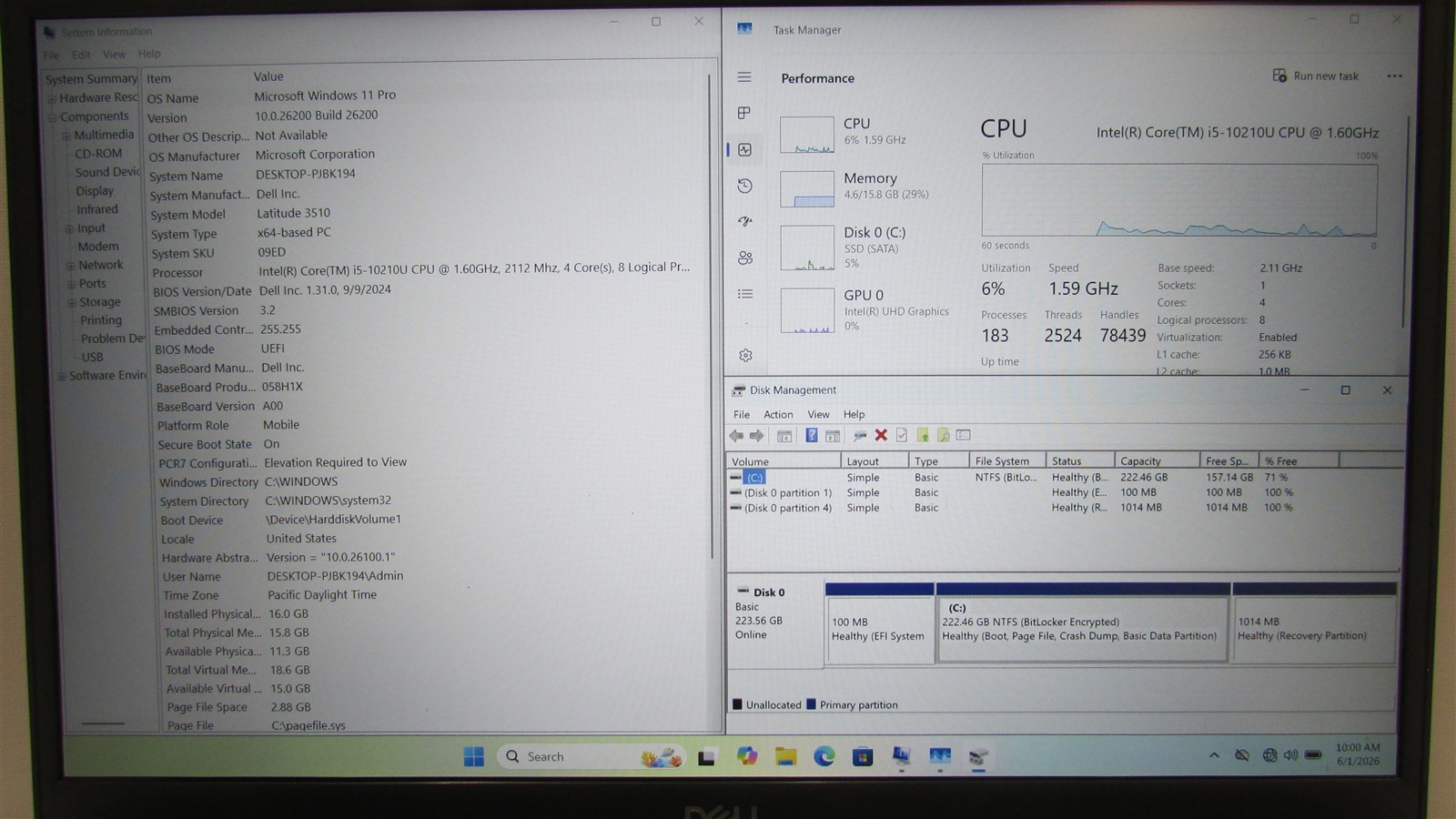
Task: Select (C:) volume row in list
Action: pyautogui.click(x=1063, y=477)
